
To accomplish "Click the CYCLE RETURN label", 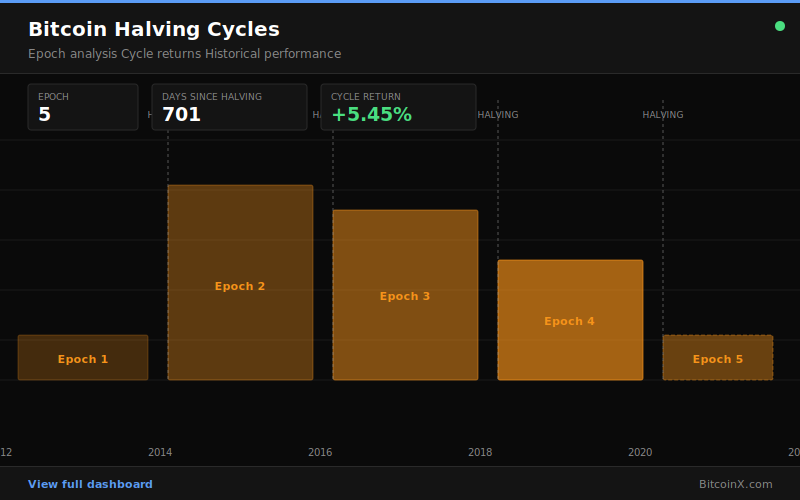I will click(365, 97).
